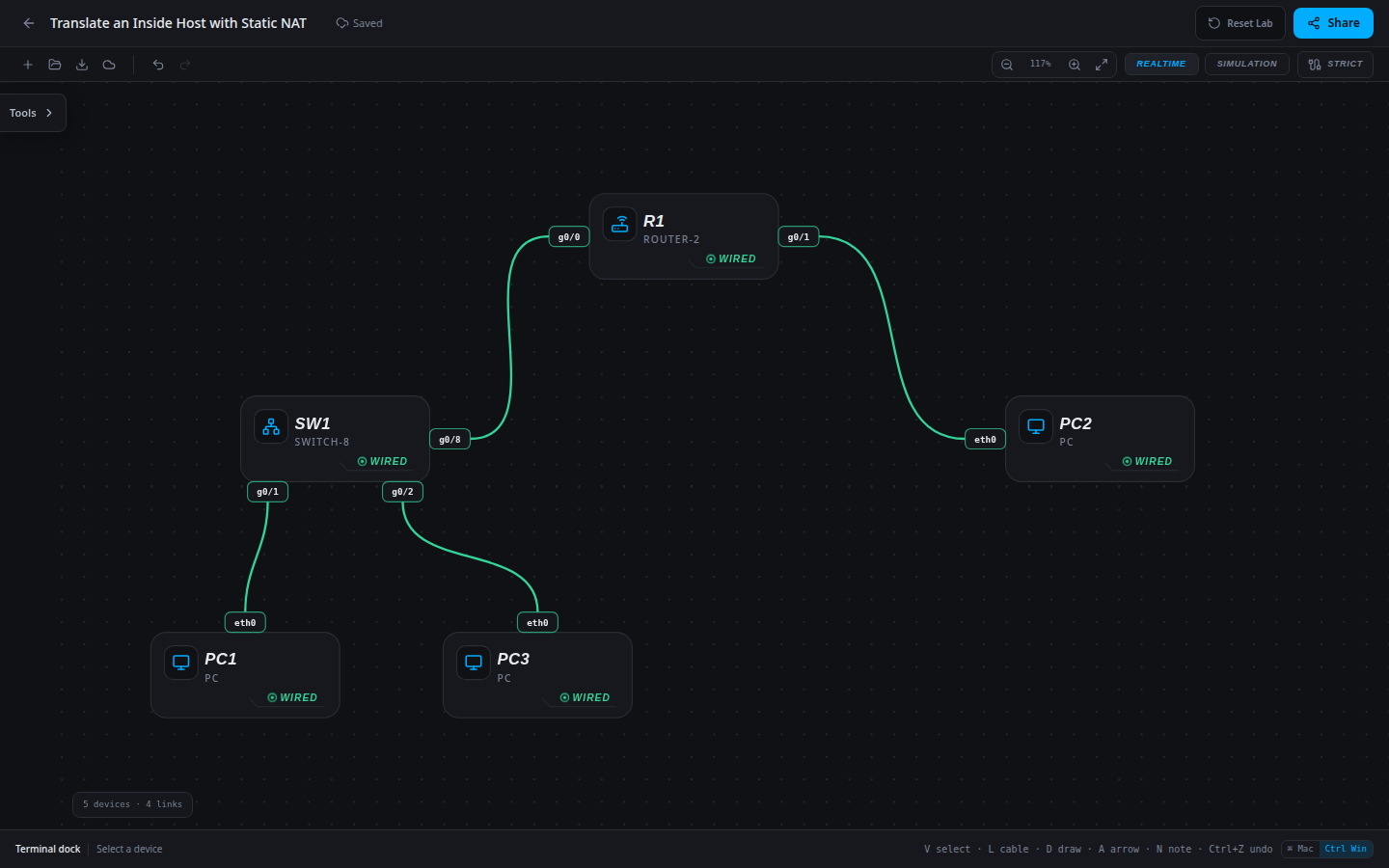This screenshot has height=868, width=1389.
Task: Open file using folder icon
Action: coord(55,65)
